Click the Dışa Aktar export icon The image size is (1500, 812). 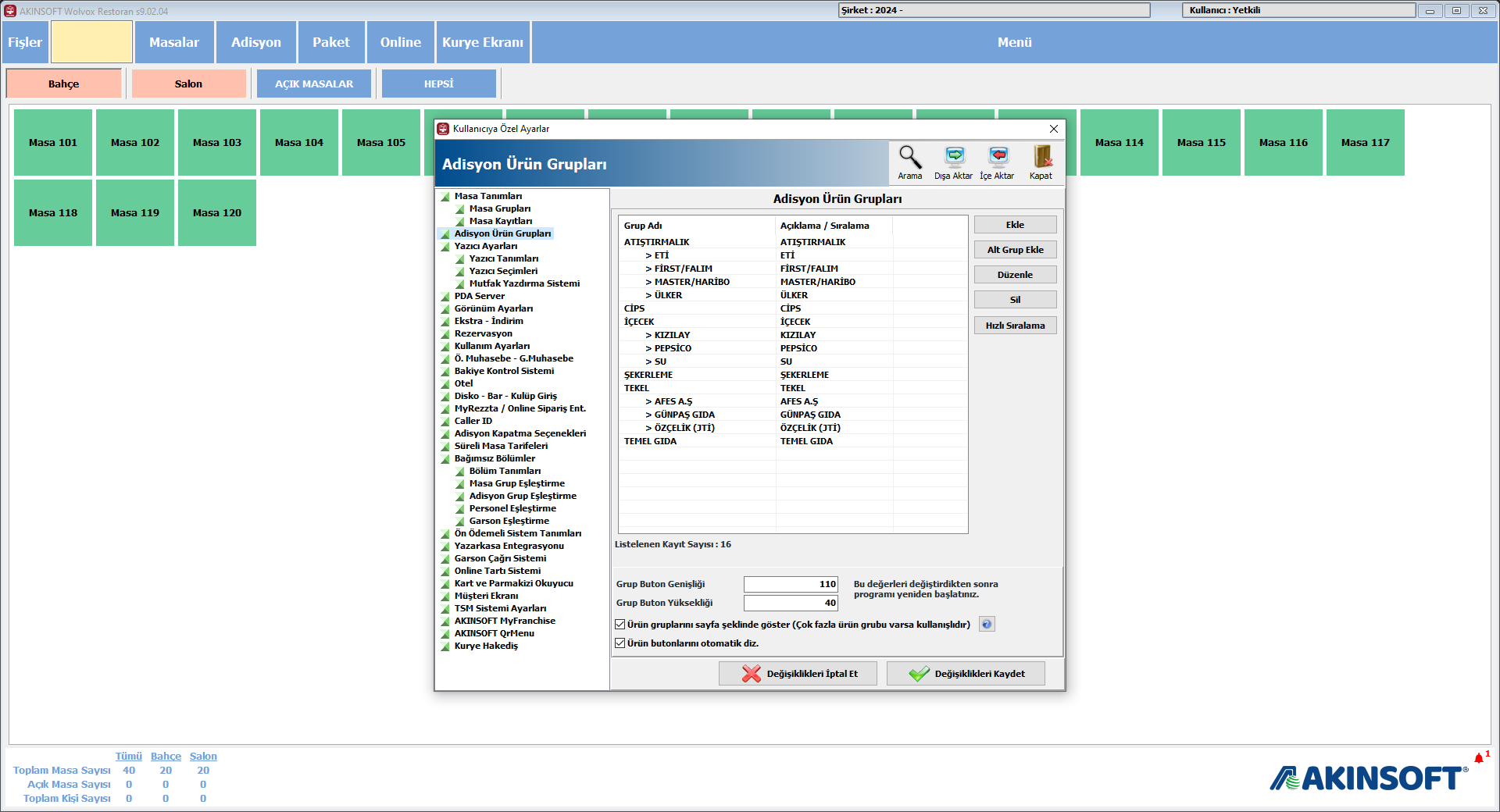tap(954, 158)
